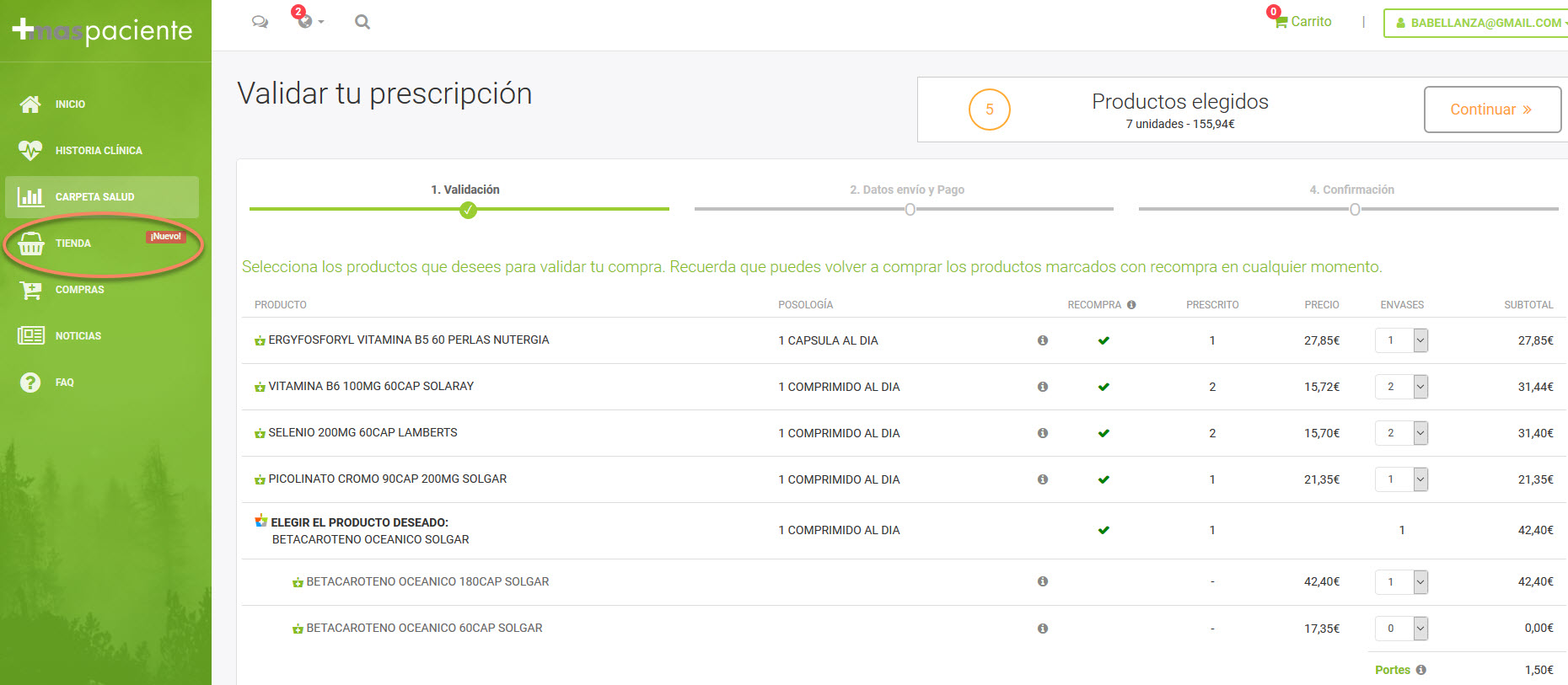Toggle recompra check for Vitamina B6 Solaray

pos(1104,387)
